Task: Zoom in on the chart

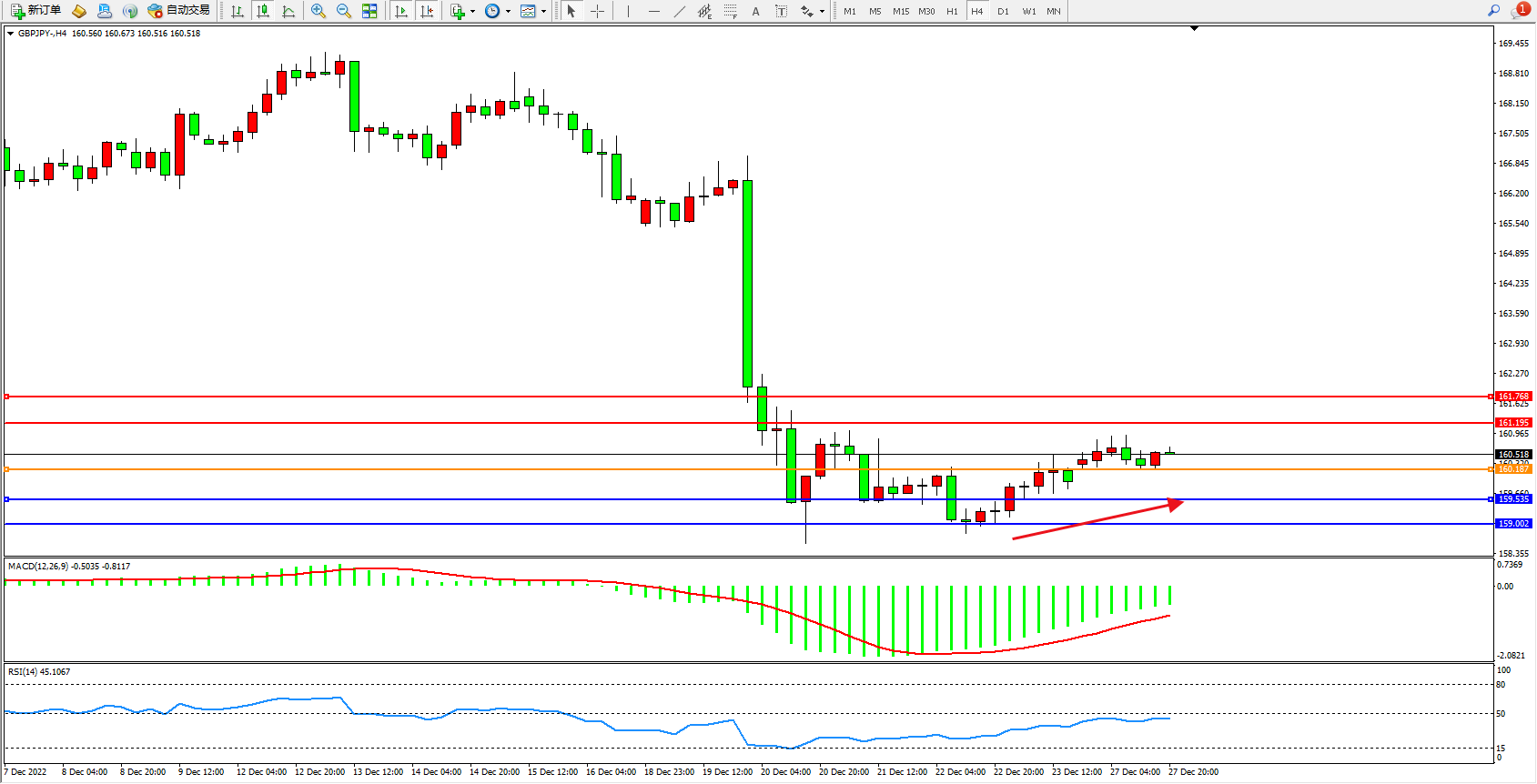Action: (319, 11)
